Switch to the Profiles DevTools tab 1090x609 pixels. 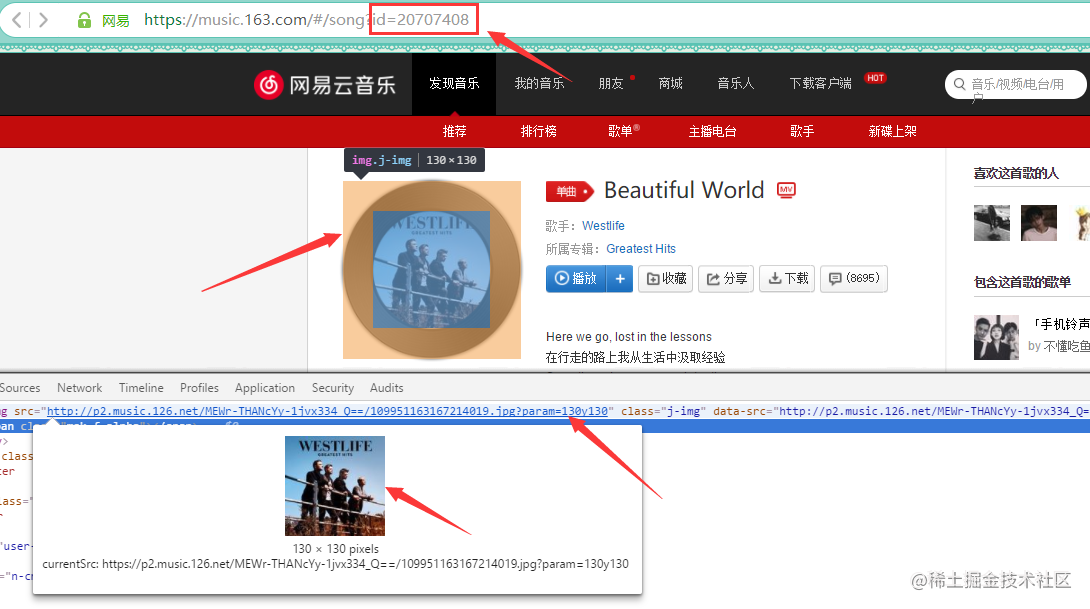tap(199, 388)
